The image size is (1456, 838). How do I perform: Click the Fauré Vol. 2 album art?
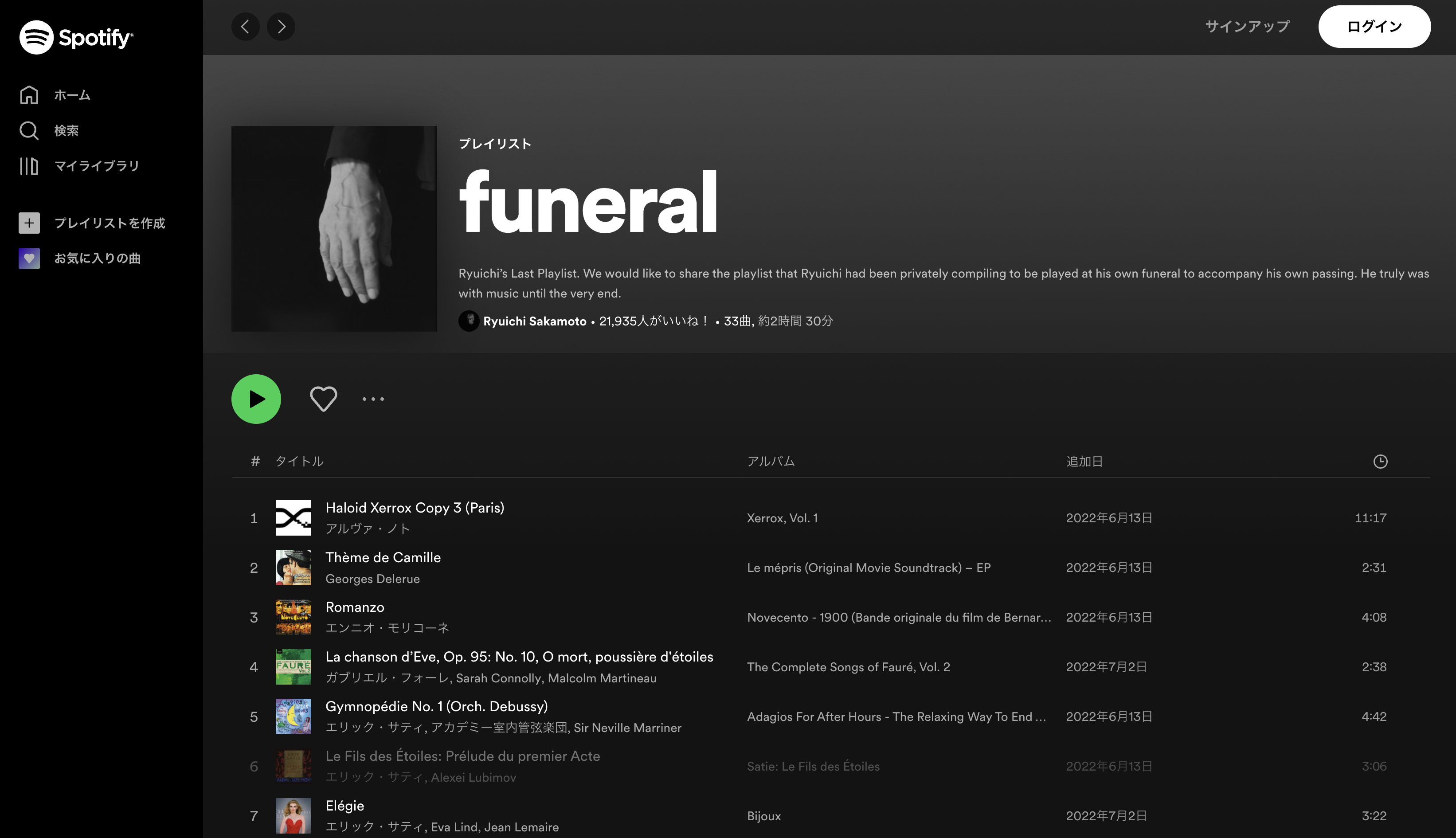[294, 666]
